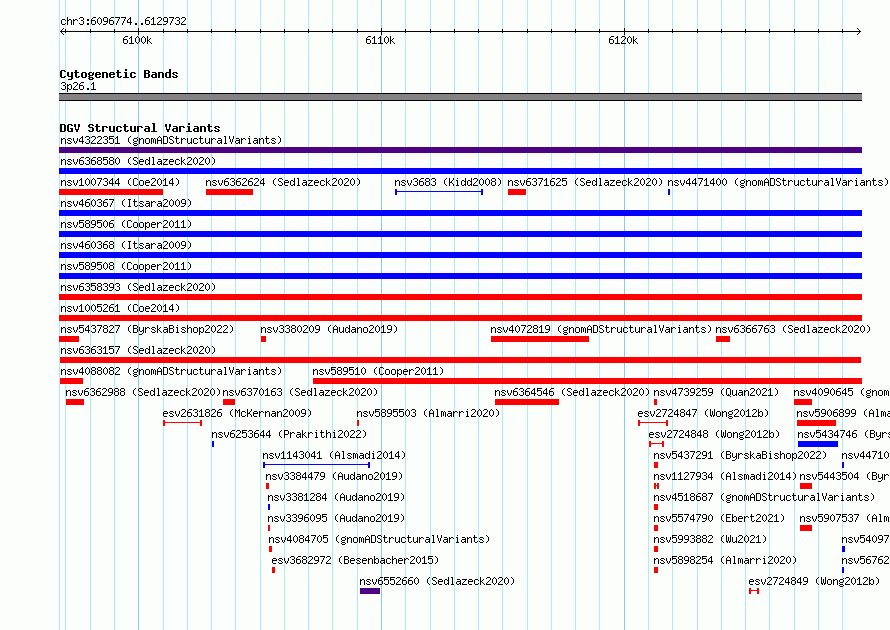
Task: Select nsv4518687 gnomADStructuralVariants label
Action: click(764, 497)
